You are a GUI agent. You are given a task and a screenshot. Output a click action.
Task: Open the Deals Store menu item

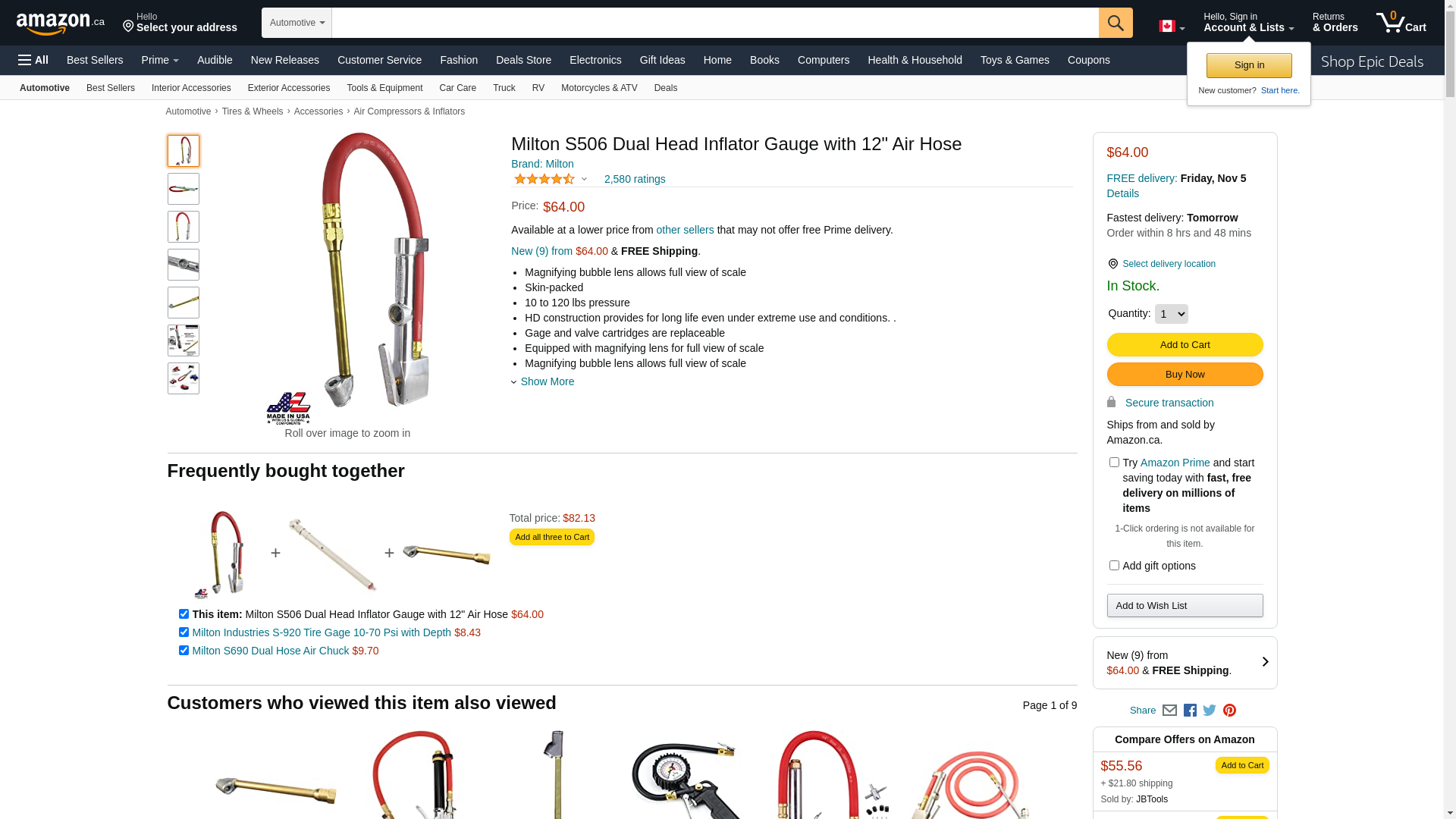point(523,60)
